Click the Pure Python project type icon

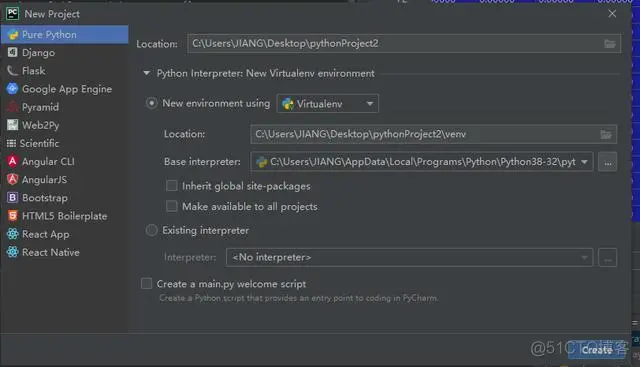(x=13, y=35)
